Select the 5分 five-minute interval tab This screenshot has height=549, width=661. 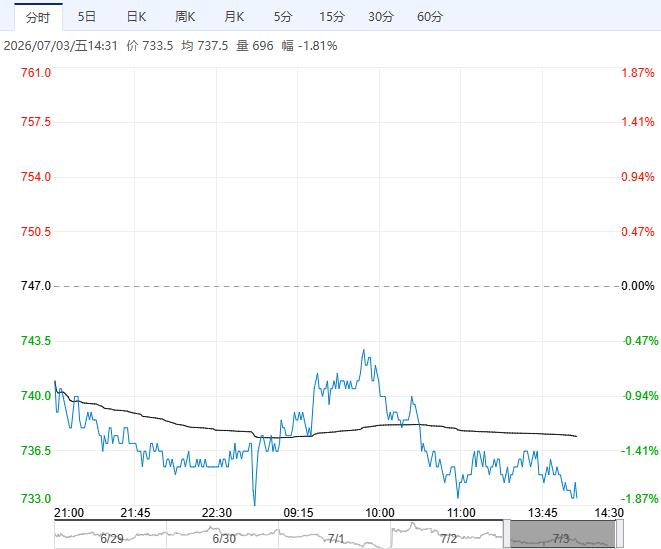282,17
